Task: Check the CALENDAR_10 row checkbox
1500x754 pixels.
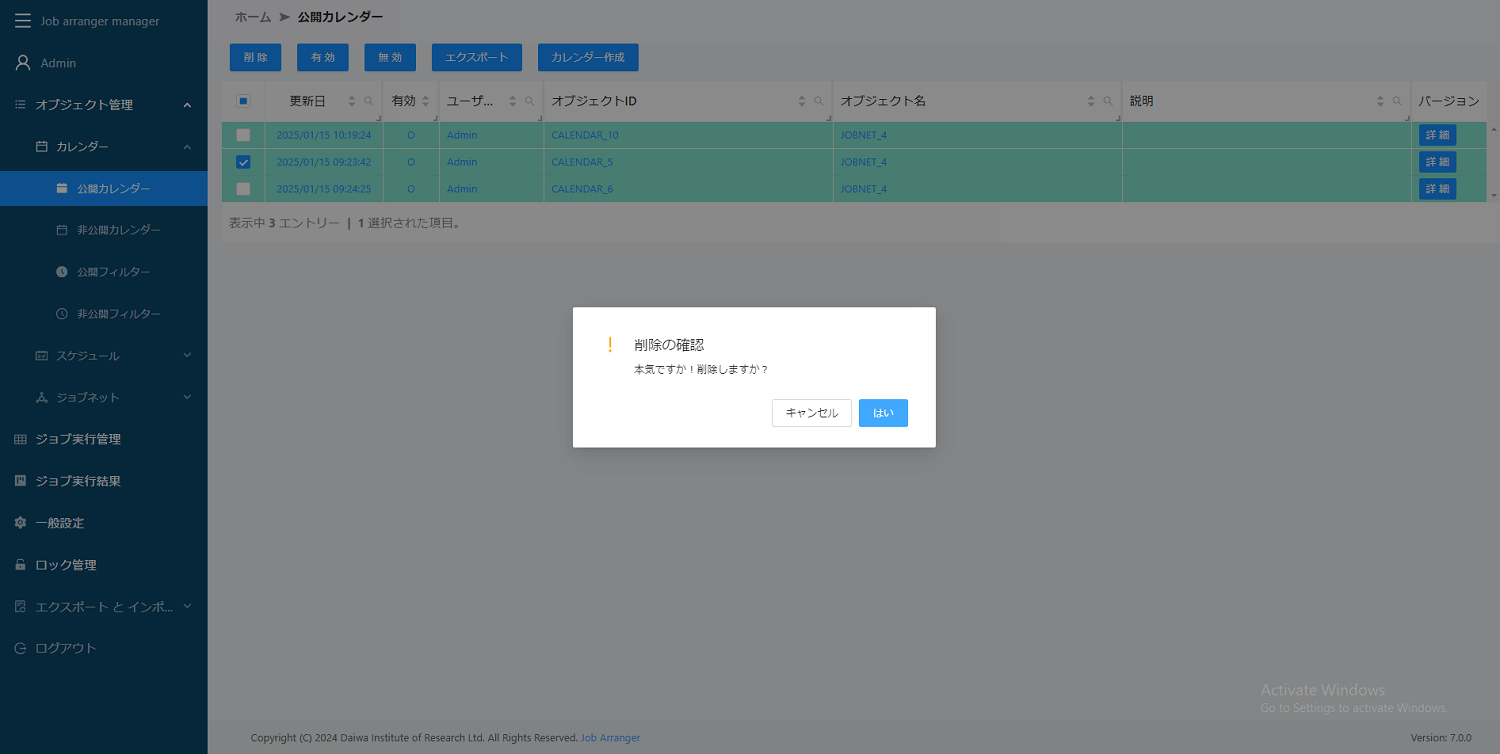Action: click(243, 134)
